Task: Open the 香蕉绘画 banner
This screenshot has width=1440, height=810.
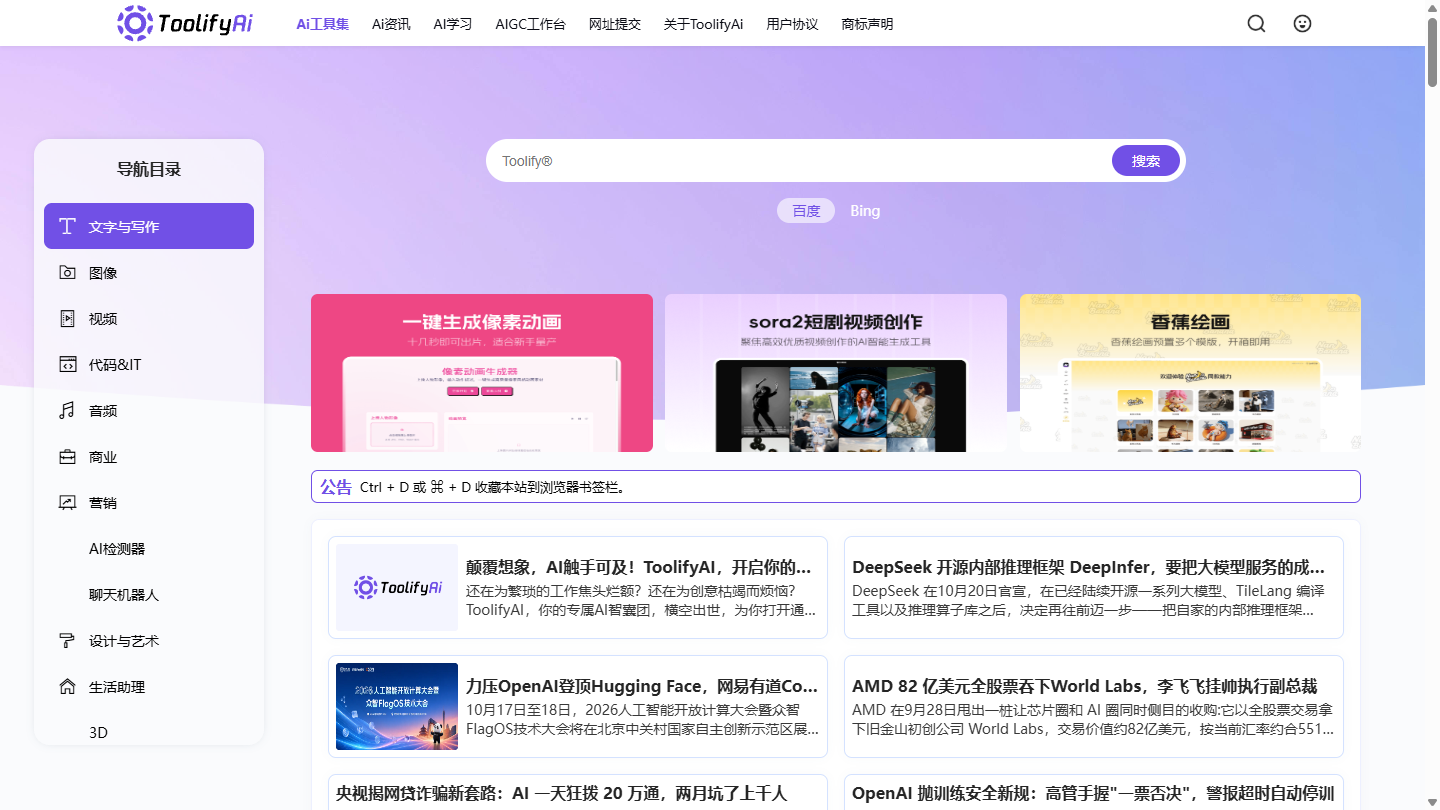Action: [1190, 373]
